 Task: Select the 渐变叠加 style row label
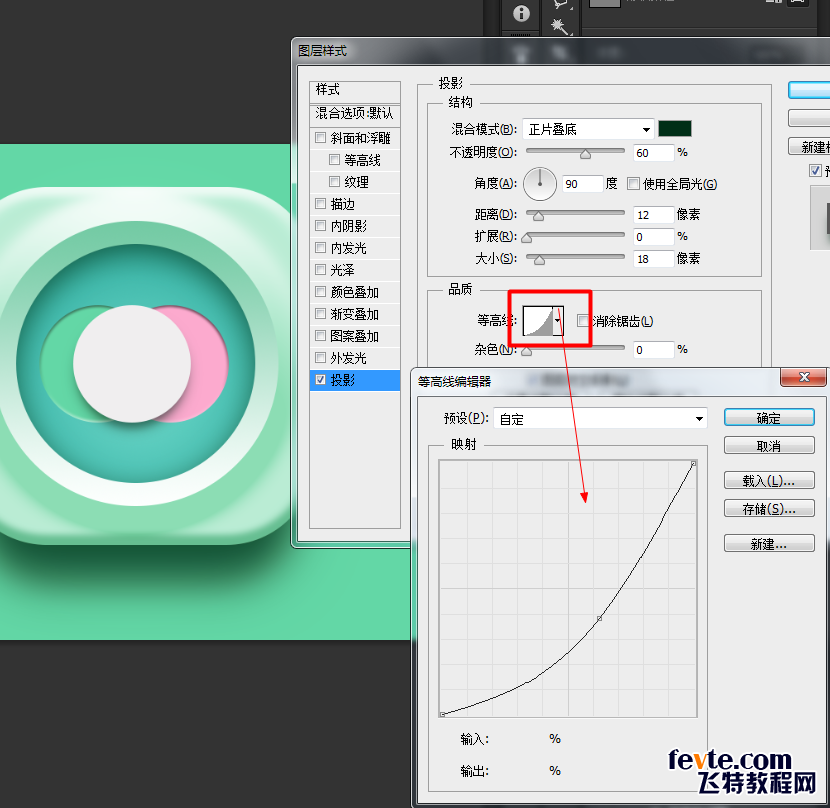click(355, 314)
